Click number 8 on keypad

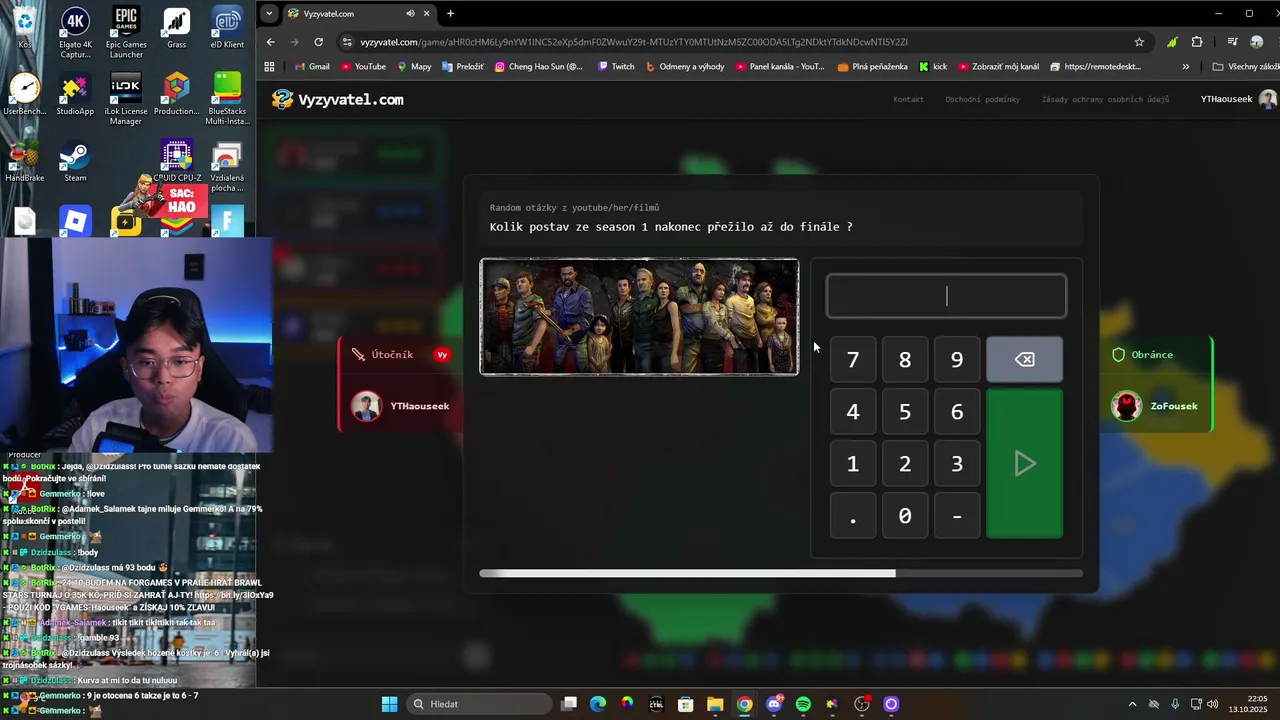click(x=905, y=360)
